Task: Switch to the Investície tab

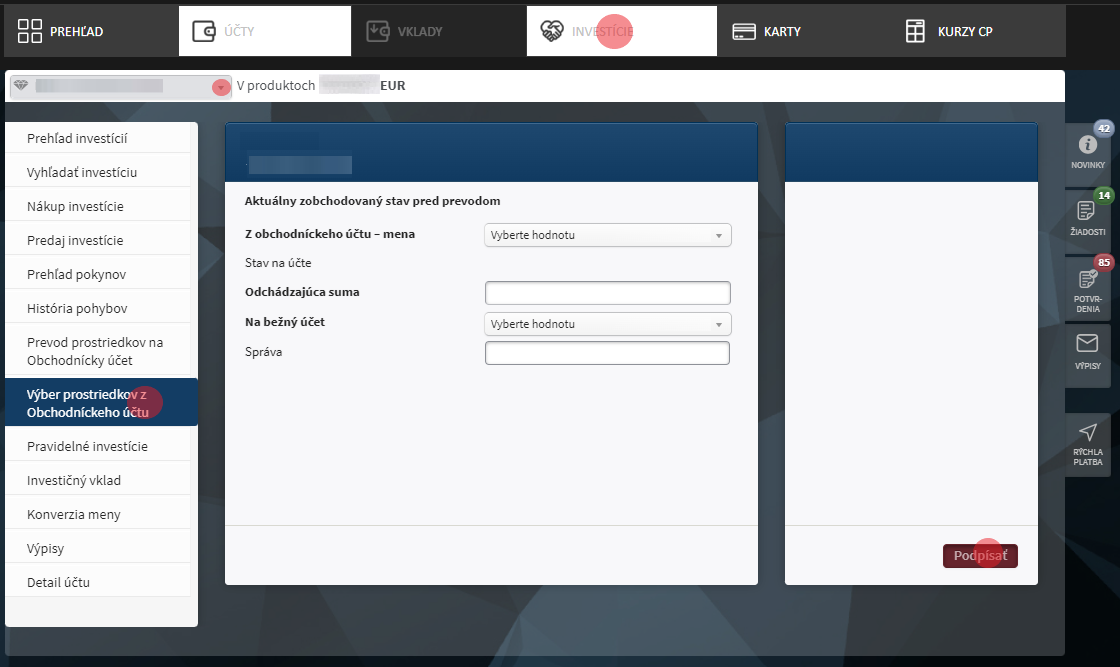Action: pyautogui.click(x=601, y=31)
